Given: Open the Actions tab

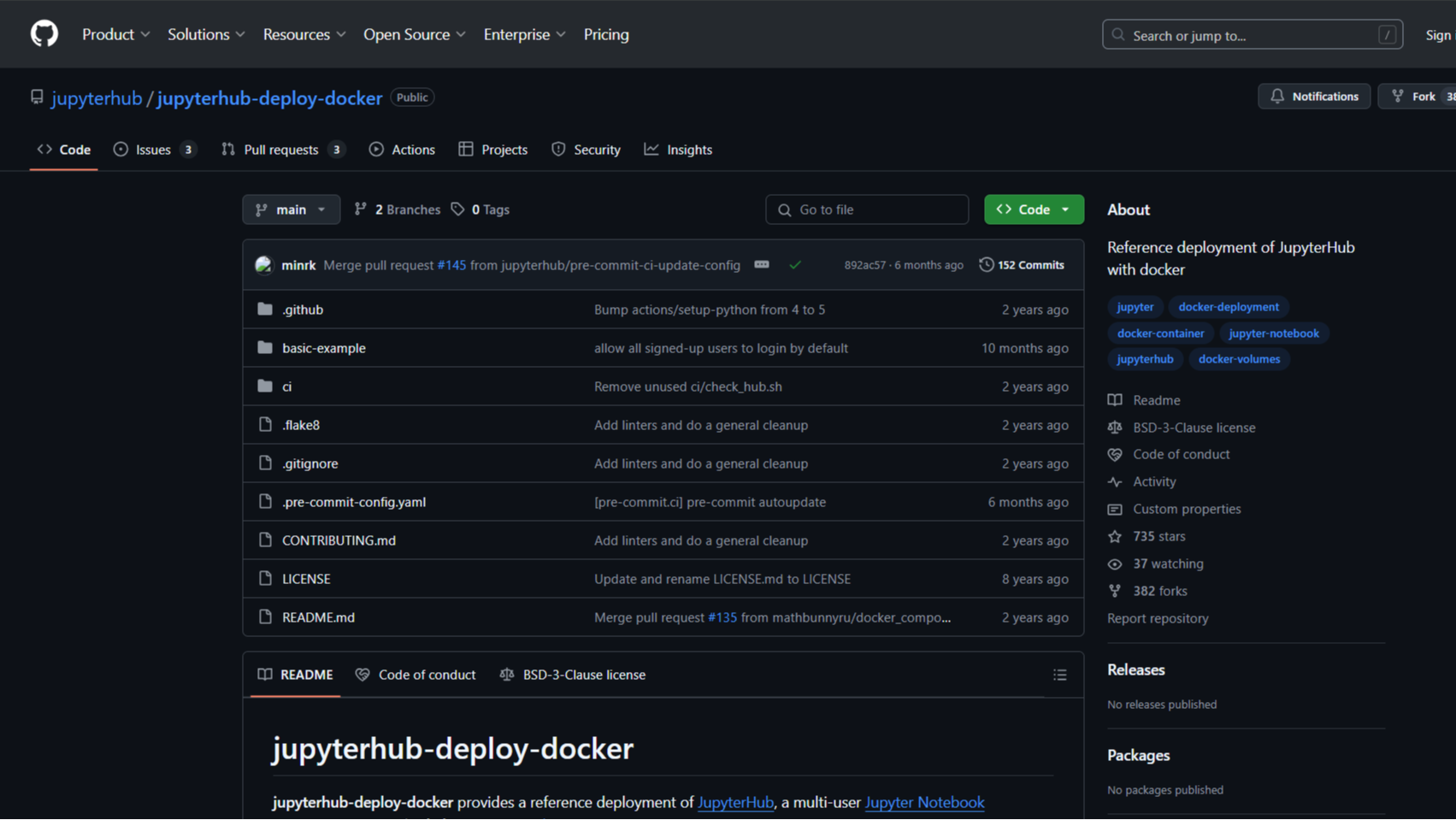Looking at the screenshot, I should tap(402, 150).
